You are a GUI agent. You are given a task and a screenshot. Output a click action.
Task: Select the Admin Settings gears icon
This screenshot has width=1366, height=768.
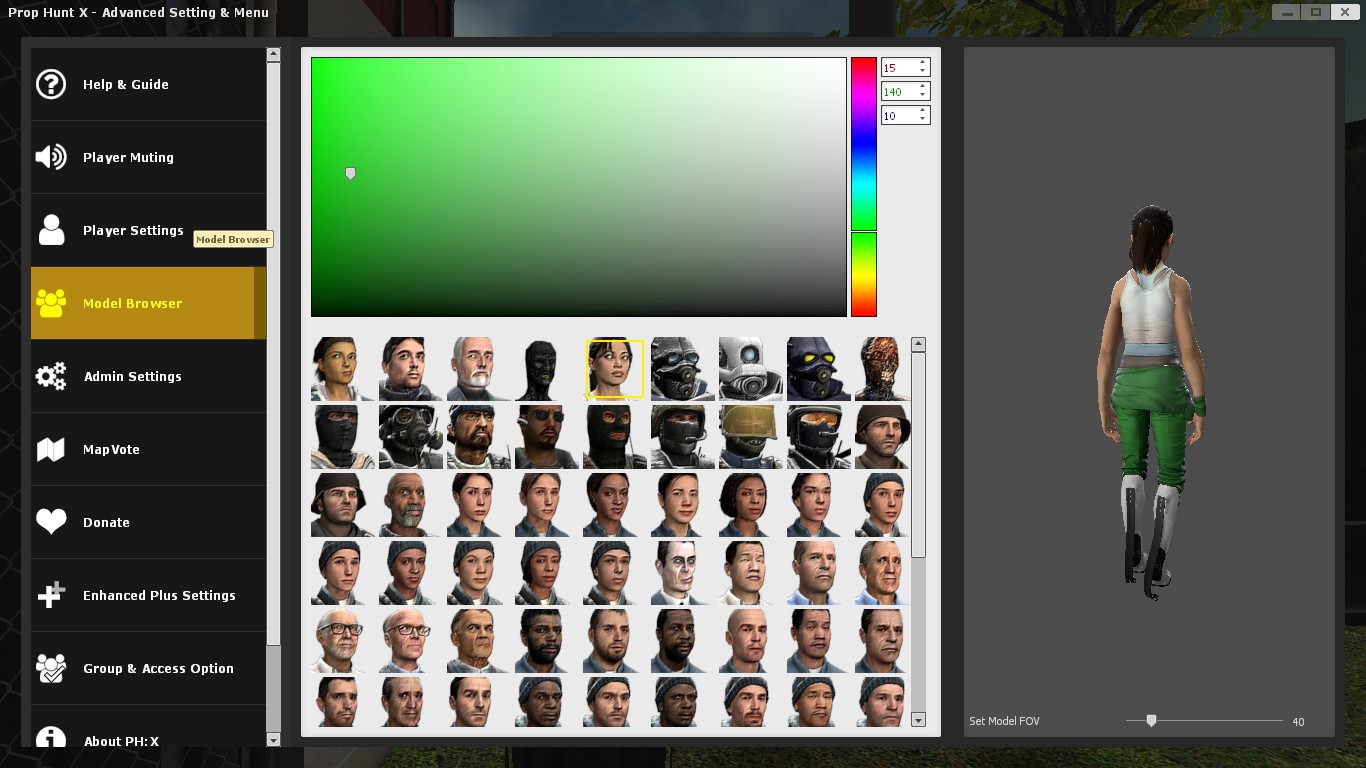click(x=51, y=376)
